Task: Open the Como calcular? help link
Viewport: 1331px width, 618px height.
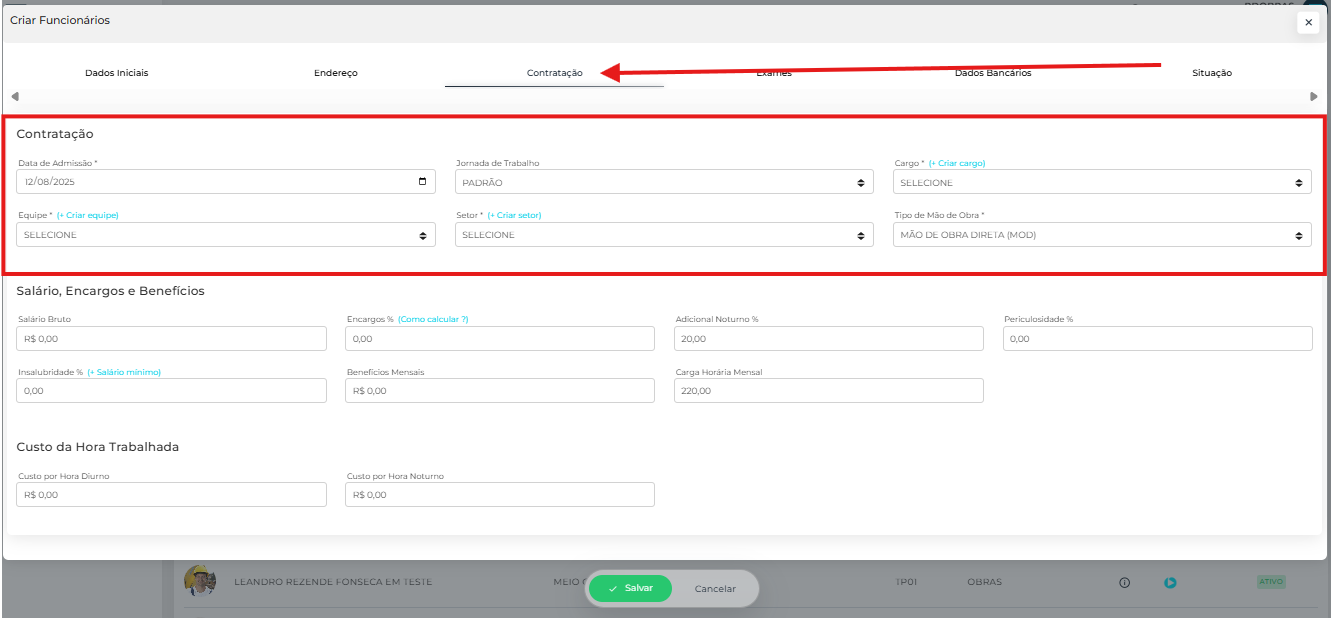Action: [x=433, y=319]
